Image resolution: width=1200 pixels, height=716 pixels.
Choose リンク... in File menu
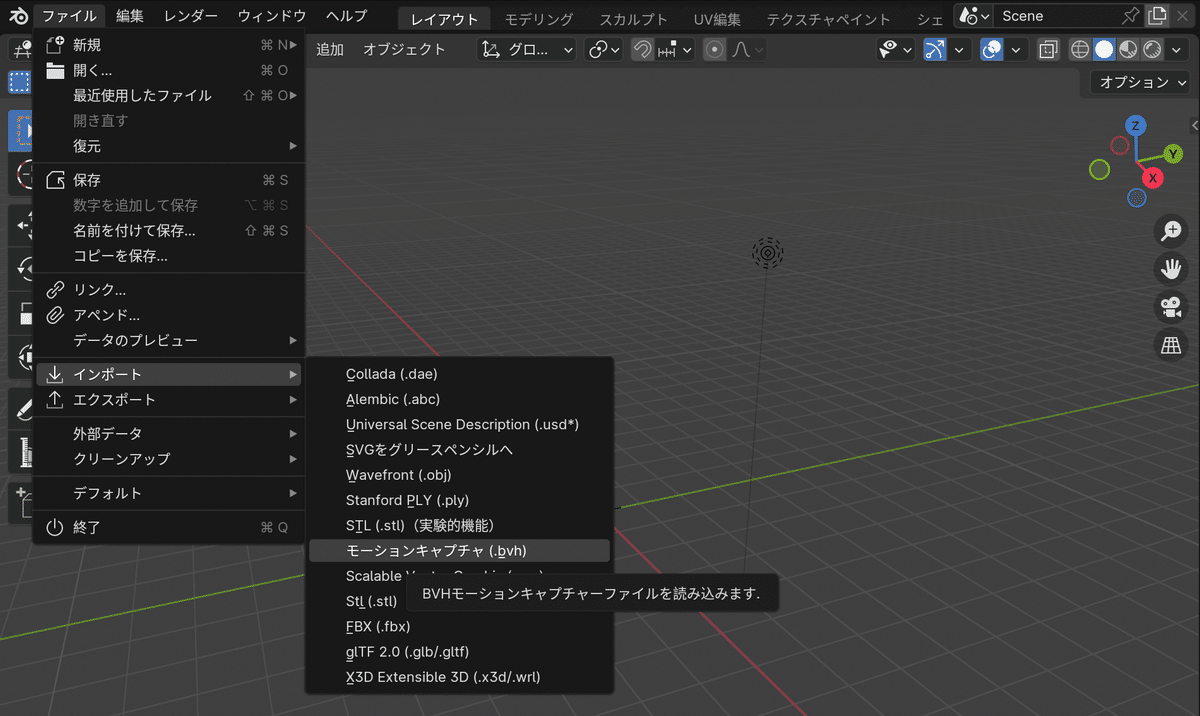pyautogui.click(x=170, y=290)
